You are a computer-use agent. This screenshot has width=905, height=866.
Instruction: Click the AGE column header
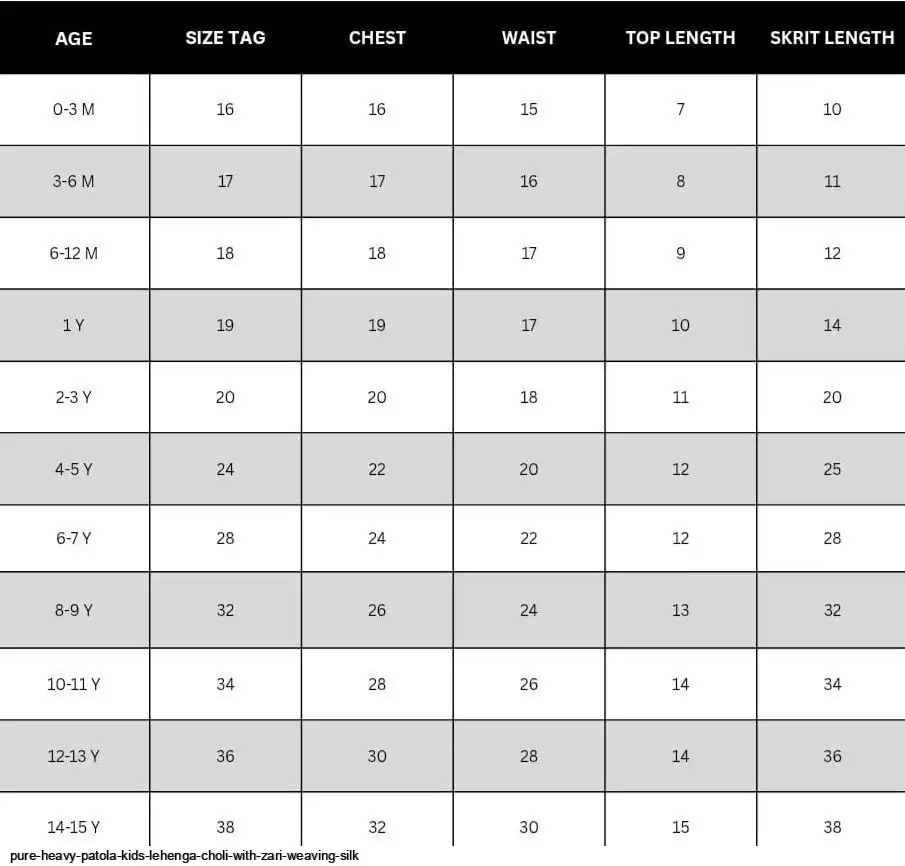(x=74, y=38)
